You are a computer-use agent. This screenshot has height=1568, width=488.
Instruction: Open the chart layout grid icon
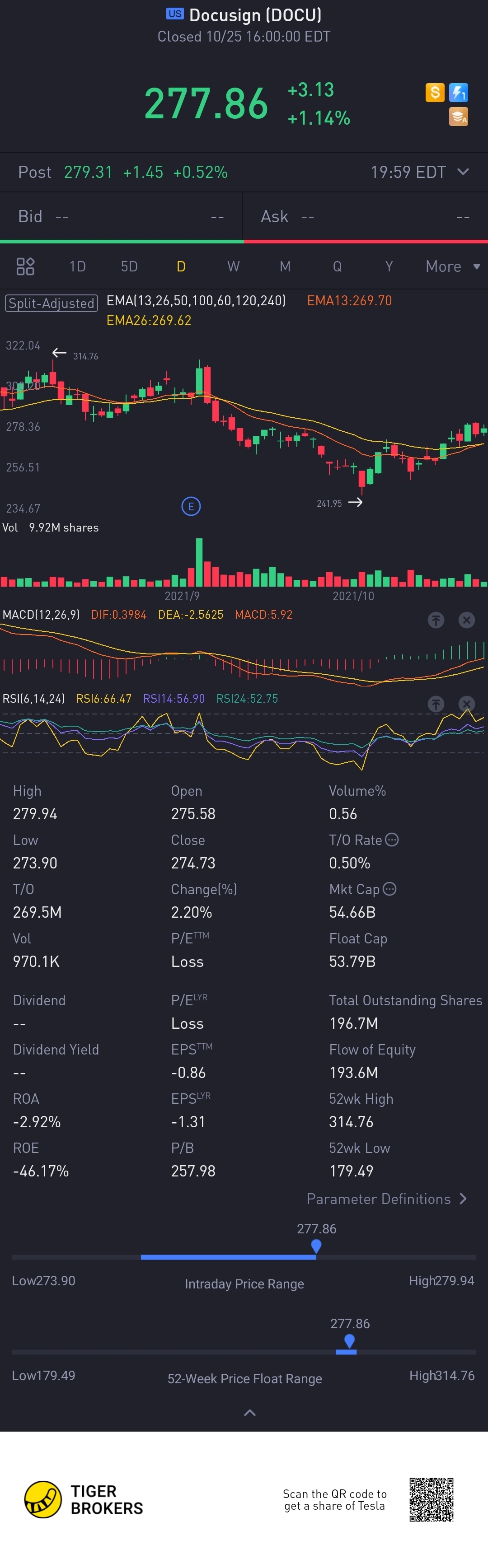pyautogui.click(x=25, y=266)
